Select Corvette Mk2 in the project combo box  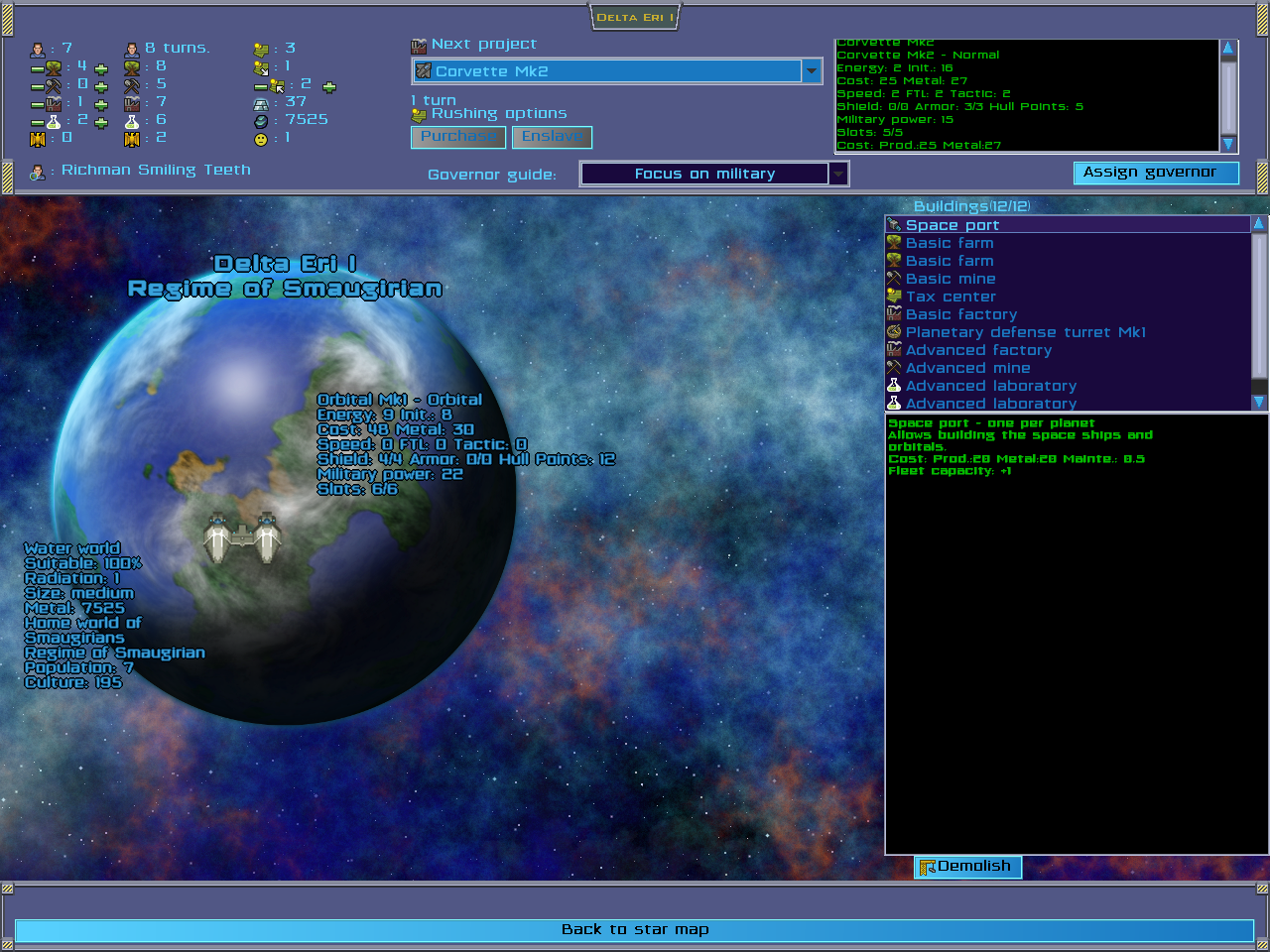tap(607, 70)
